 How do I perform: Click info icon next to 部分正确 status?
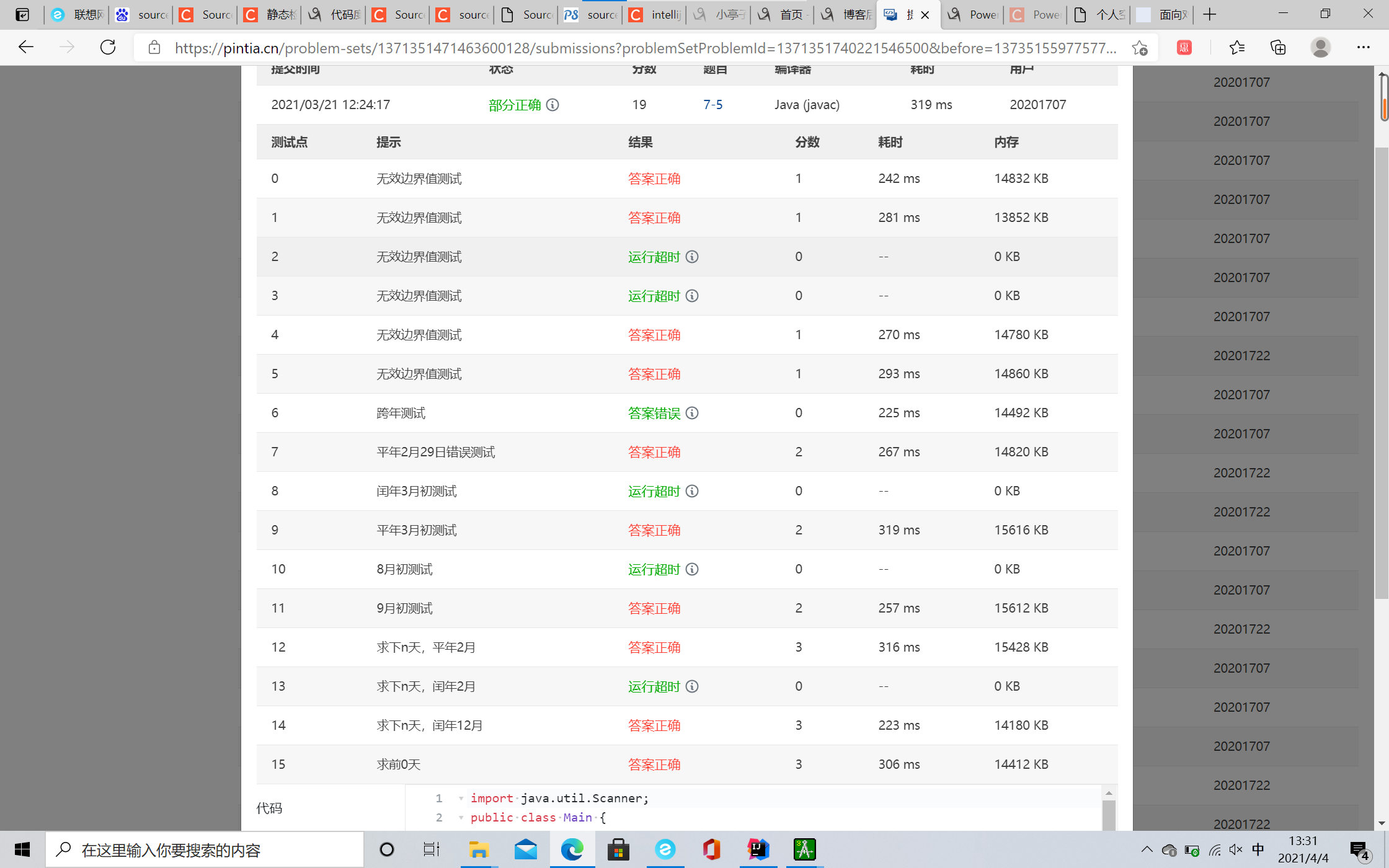coord(552,105)
